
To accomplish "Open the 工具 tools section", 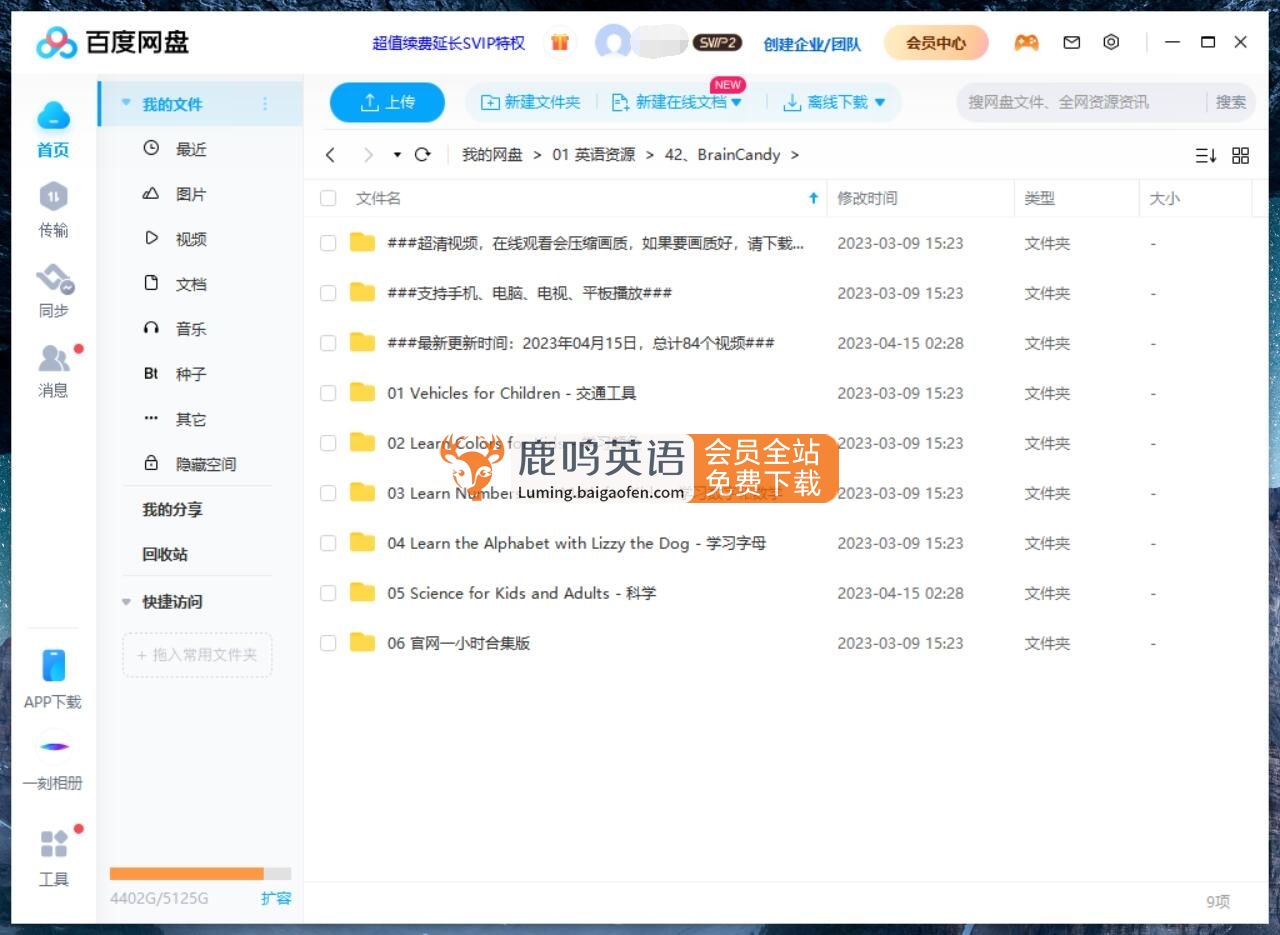I will [54, 857].
